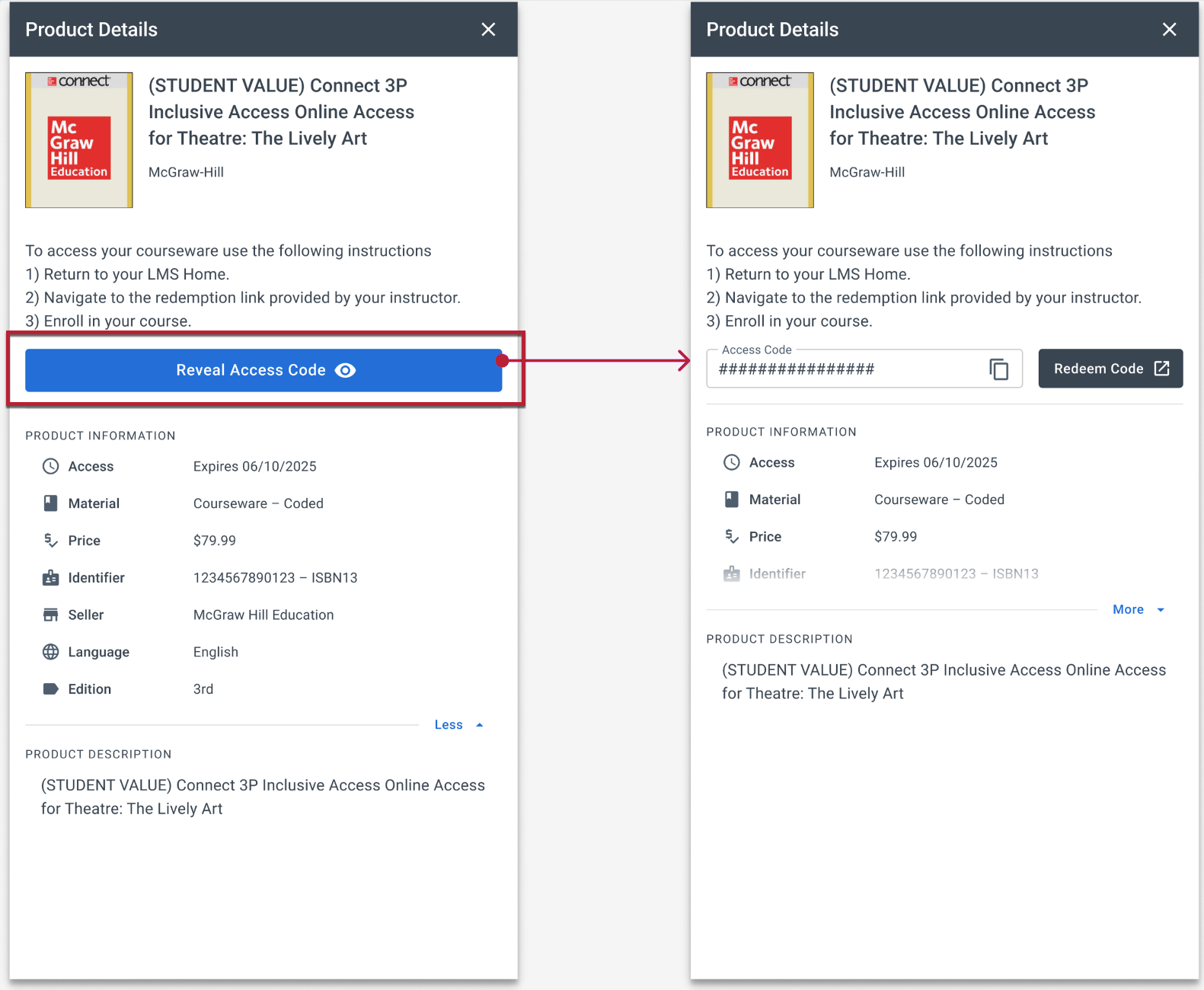The width and height of the screenshot is (1204, 990).
Task: Click the Seller storefront icon
Action: click(x=50, y=615)
